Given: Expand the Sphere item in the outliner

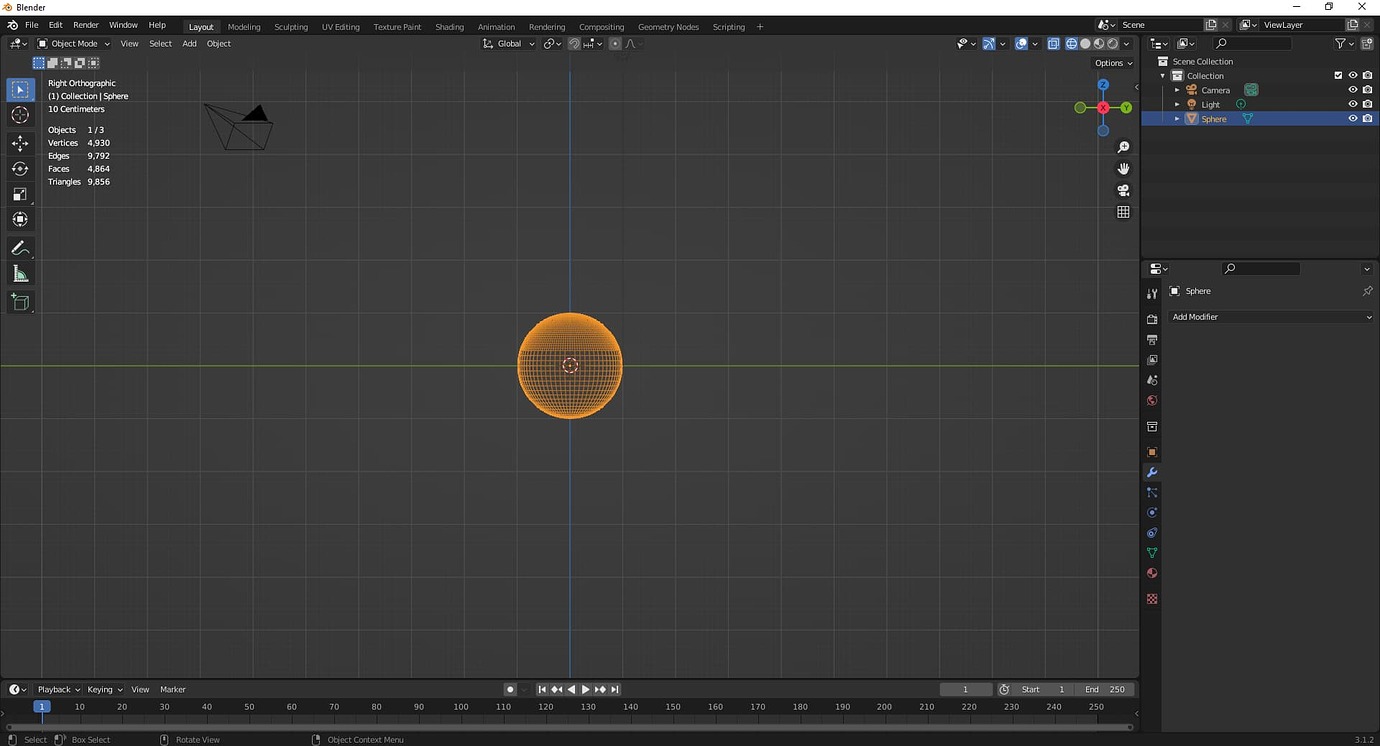Looking at the screenshot, I should click(x=1177, y=118).
